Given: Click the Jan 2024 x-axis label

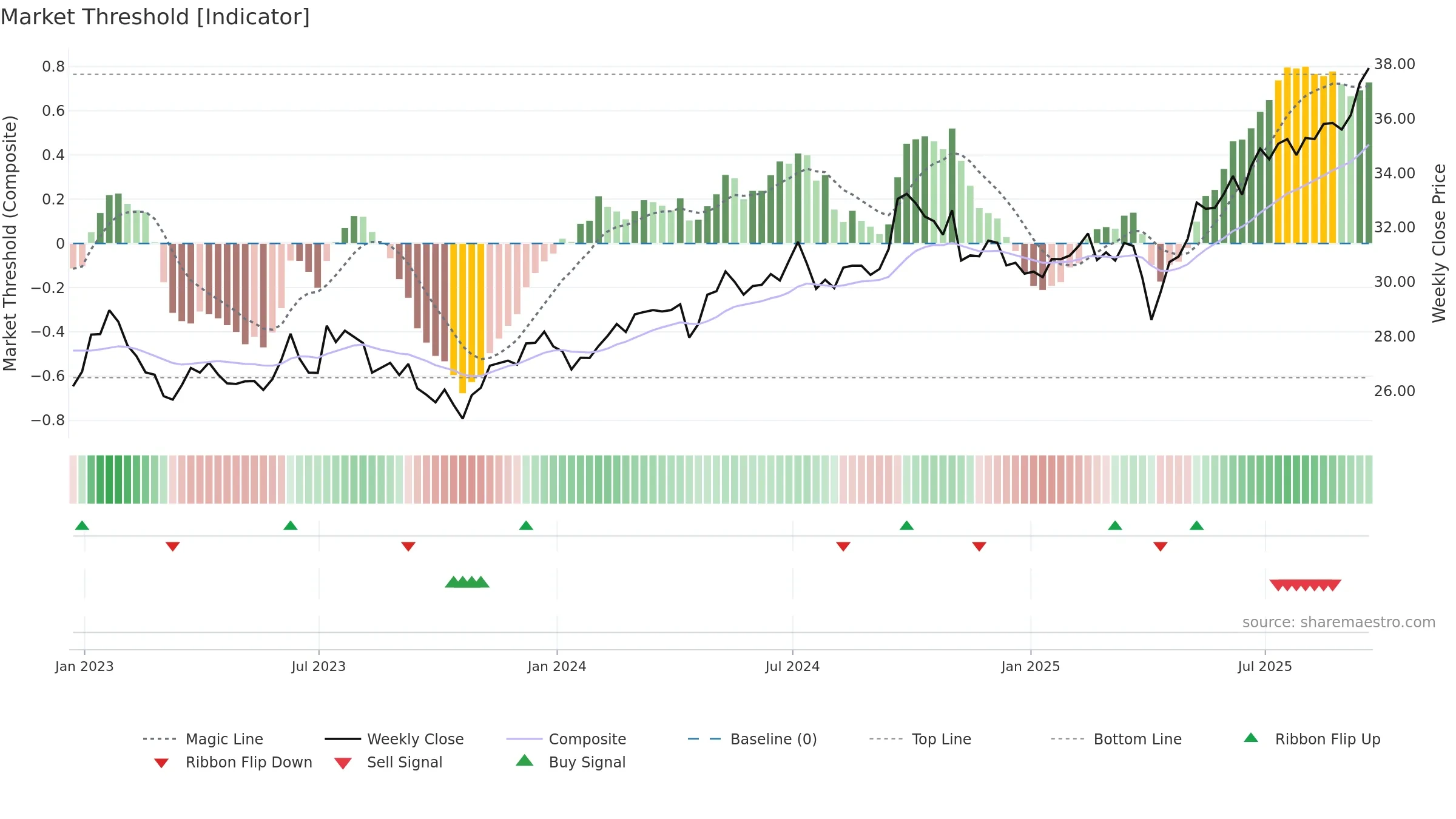Looking at the screenshot, I should tap(557, 666).
